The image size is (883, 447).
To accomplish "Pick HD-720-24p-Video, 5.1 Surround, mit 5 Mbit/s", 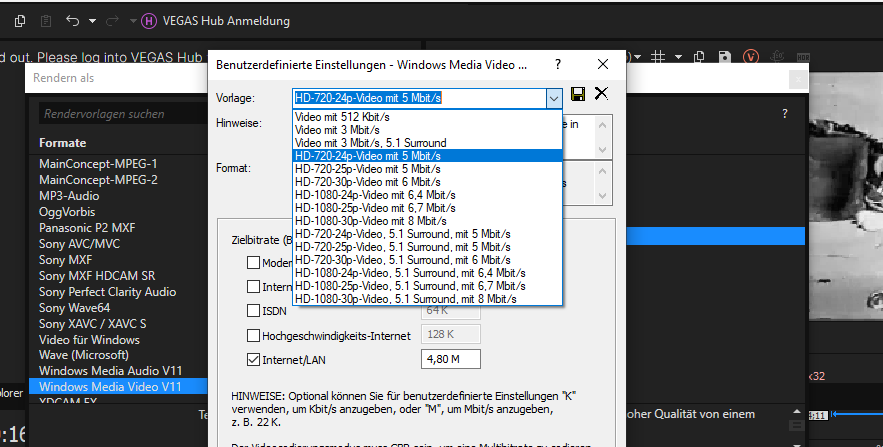I will pyautogui.click(x=427, y=234).
